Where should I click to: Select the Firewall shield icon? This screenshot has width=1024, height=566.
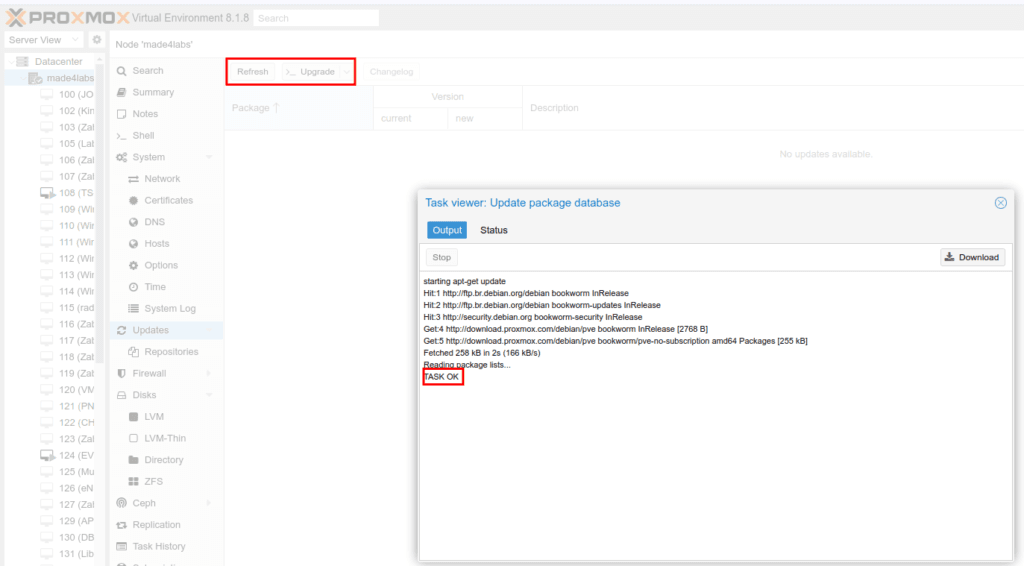click(x=121, y=373)
